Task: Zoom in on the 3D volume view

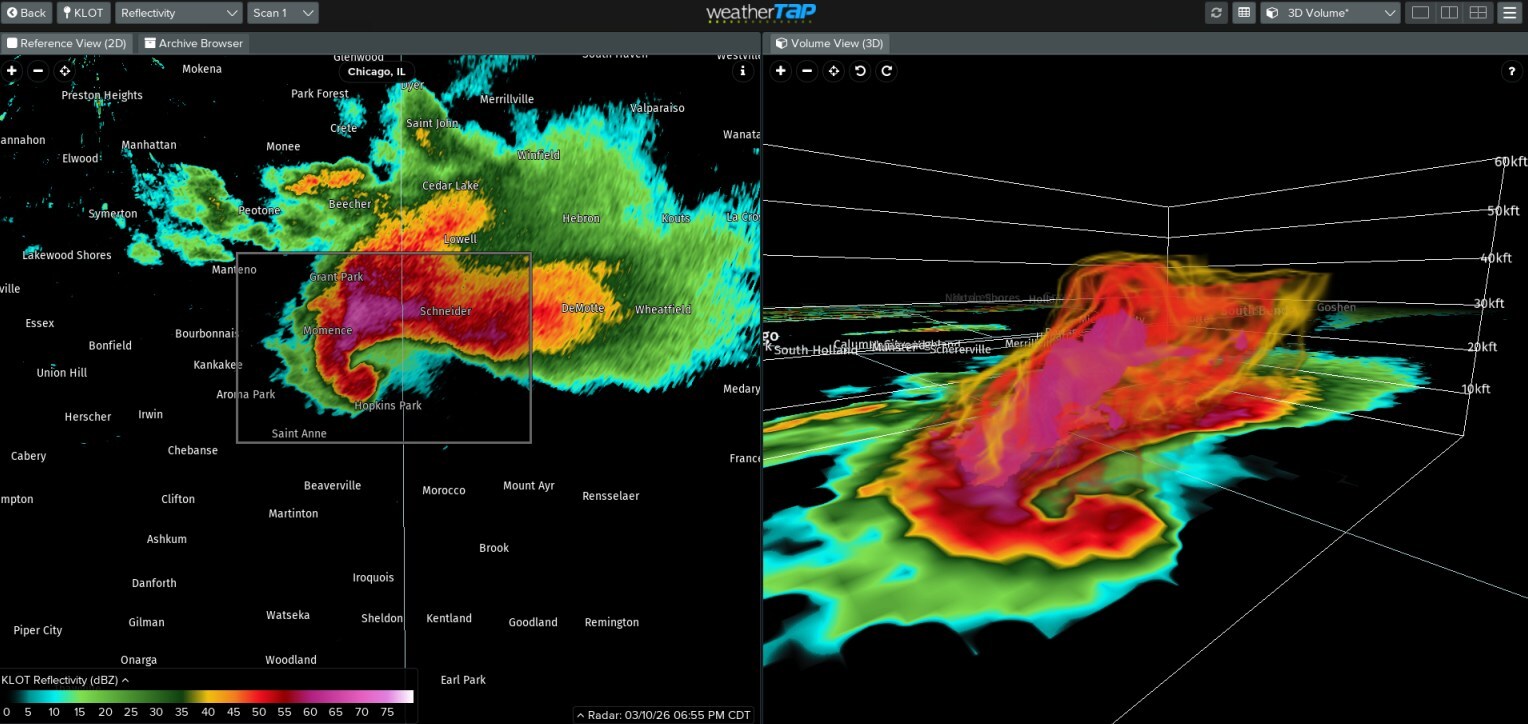Action: pos(781,71)
